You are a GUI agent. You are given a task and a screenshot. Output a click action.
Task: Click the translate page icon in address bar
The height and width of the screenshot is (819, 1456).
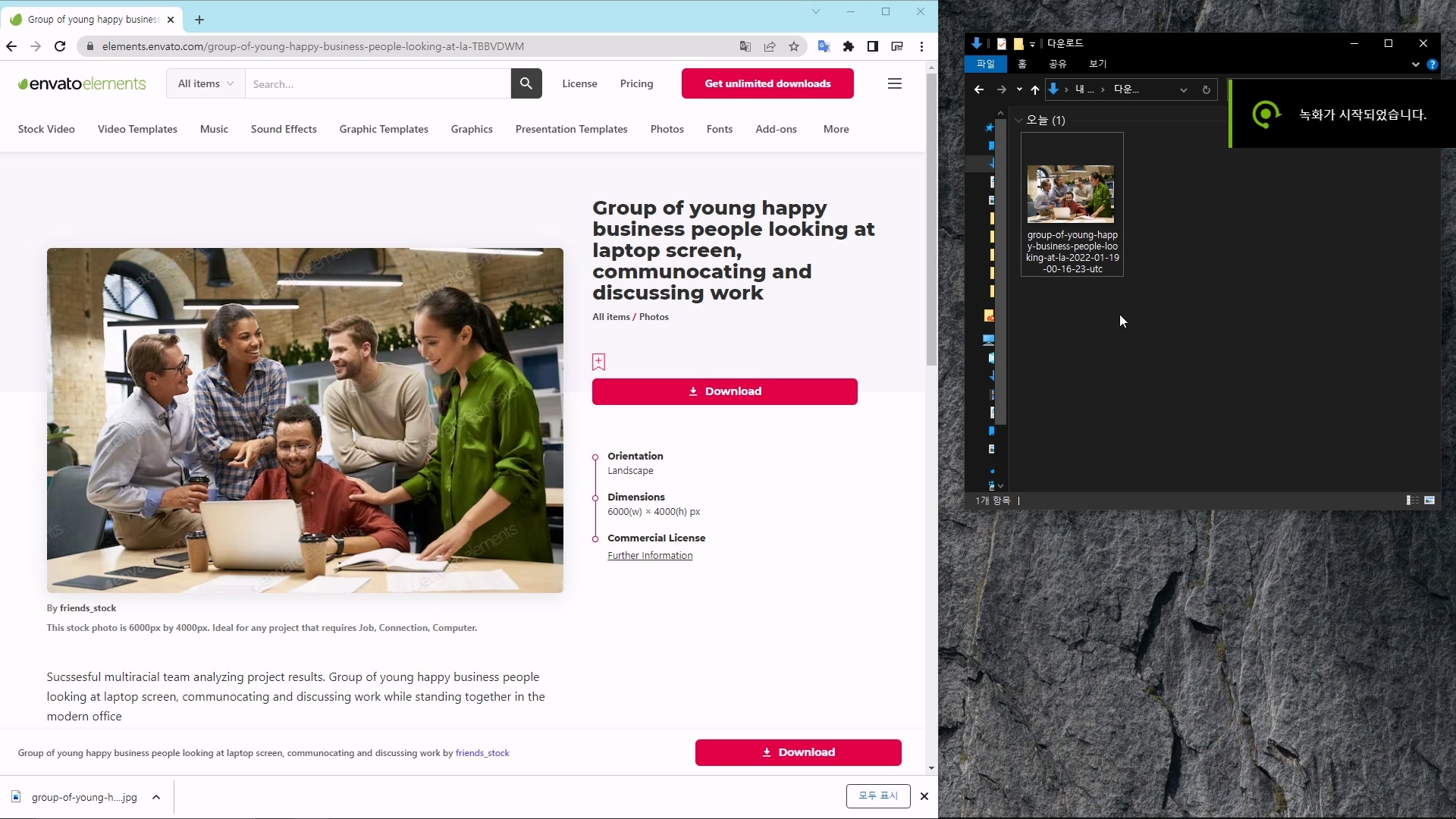point(745,46)
